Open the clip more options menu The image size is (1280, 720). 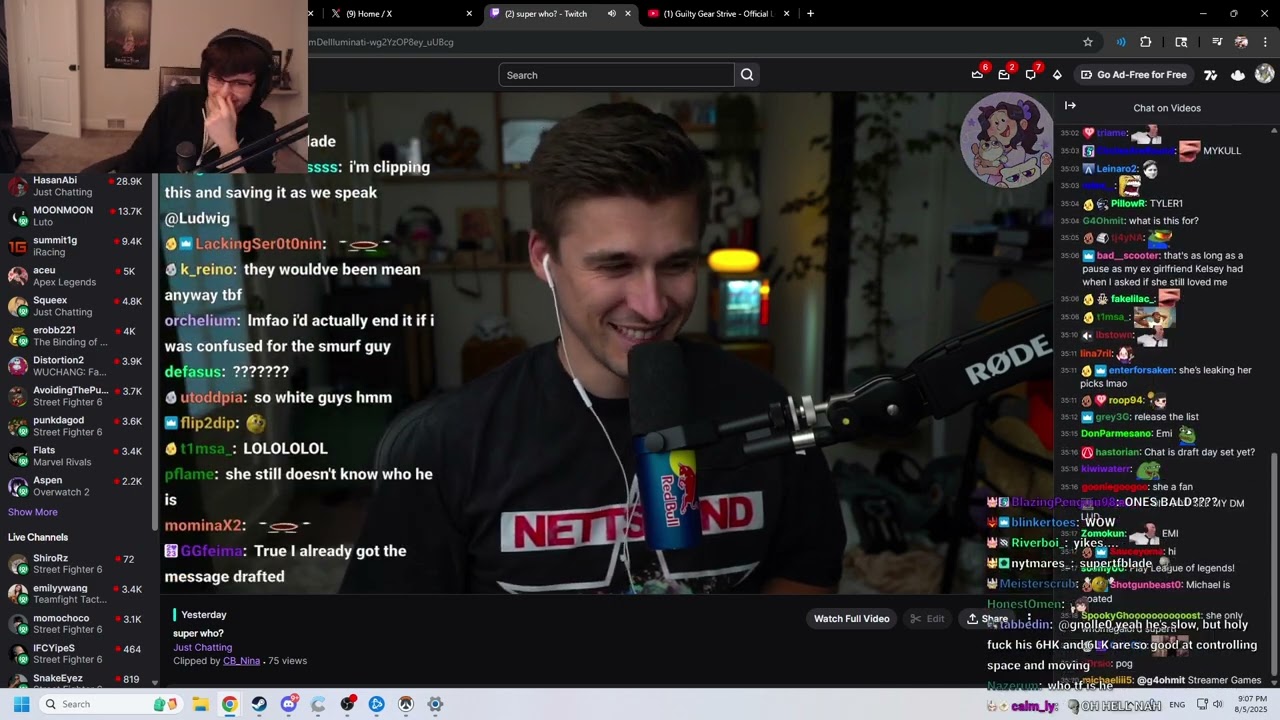1029,619
